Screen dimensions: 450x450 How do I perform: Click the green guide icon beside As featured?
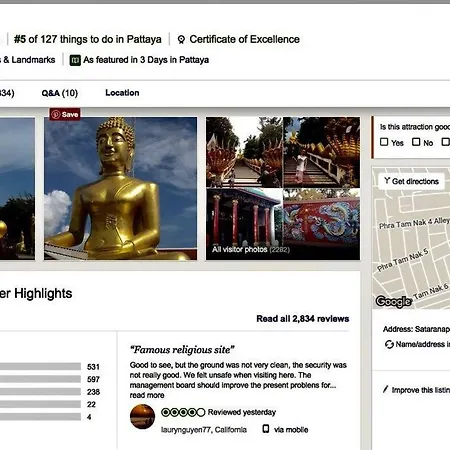[75, 60]
